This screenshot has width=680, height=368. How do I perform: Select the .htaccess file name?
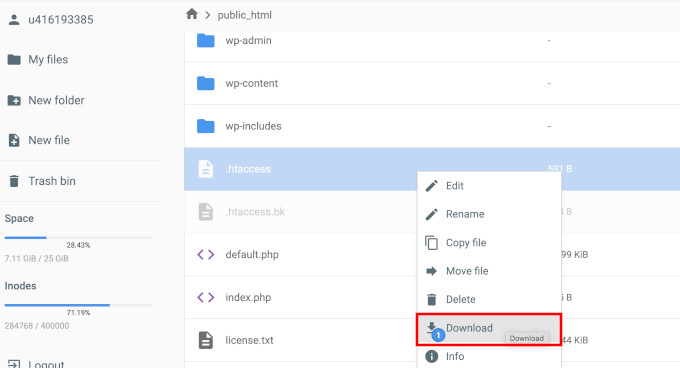coord(248,169)
